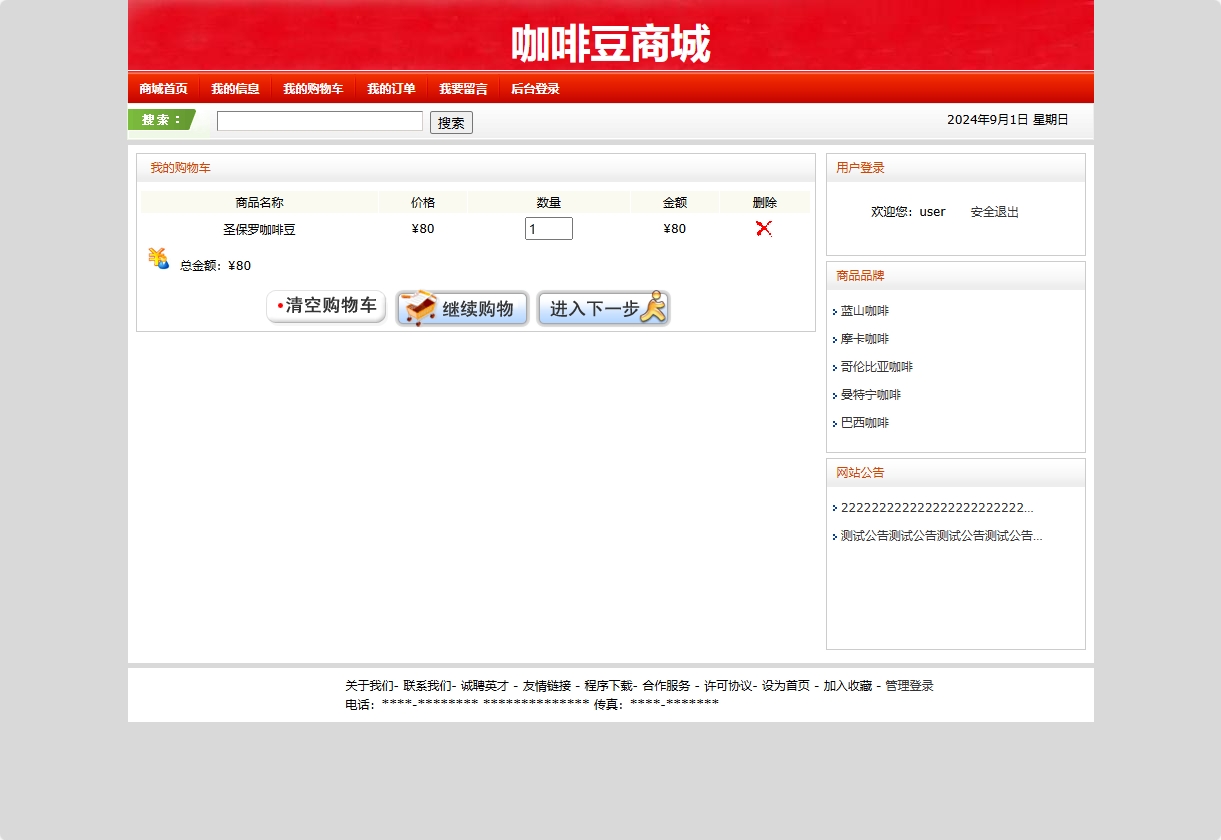The height and width of the screenshot is (840, 1221).
Task: Click the red dot icon on 清空购物车 button
Action: coord(277,305)
